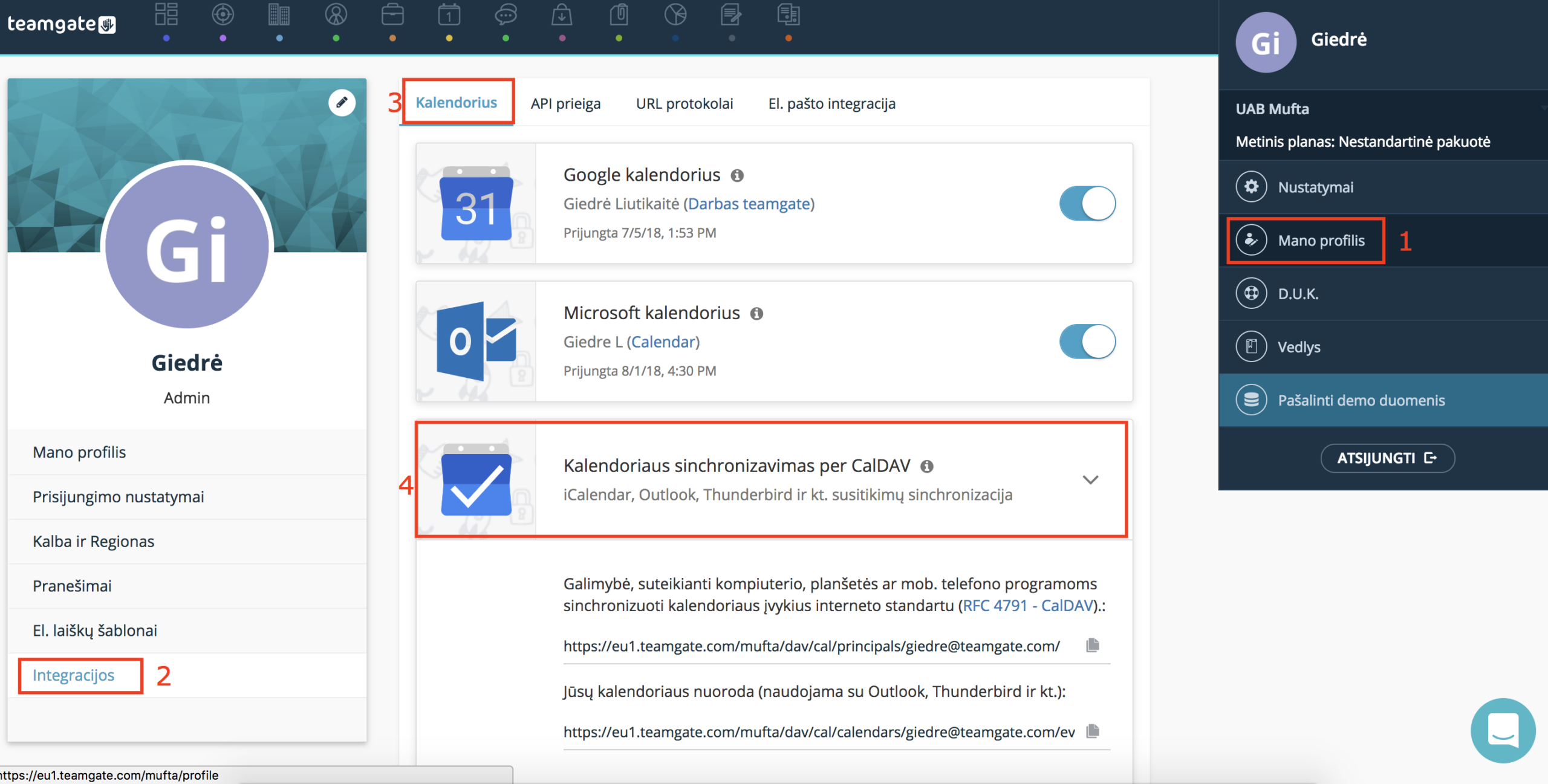The height and width of the screenshot is (784, 1548).
Task: Open Prisijungimo nustatymai
Action: click(187, 497)
